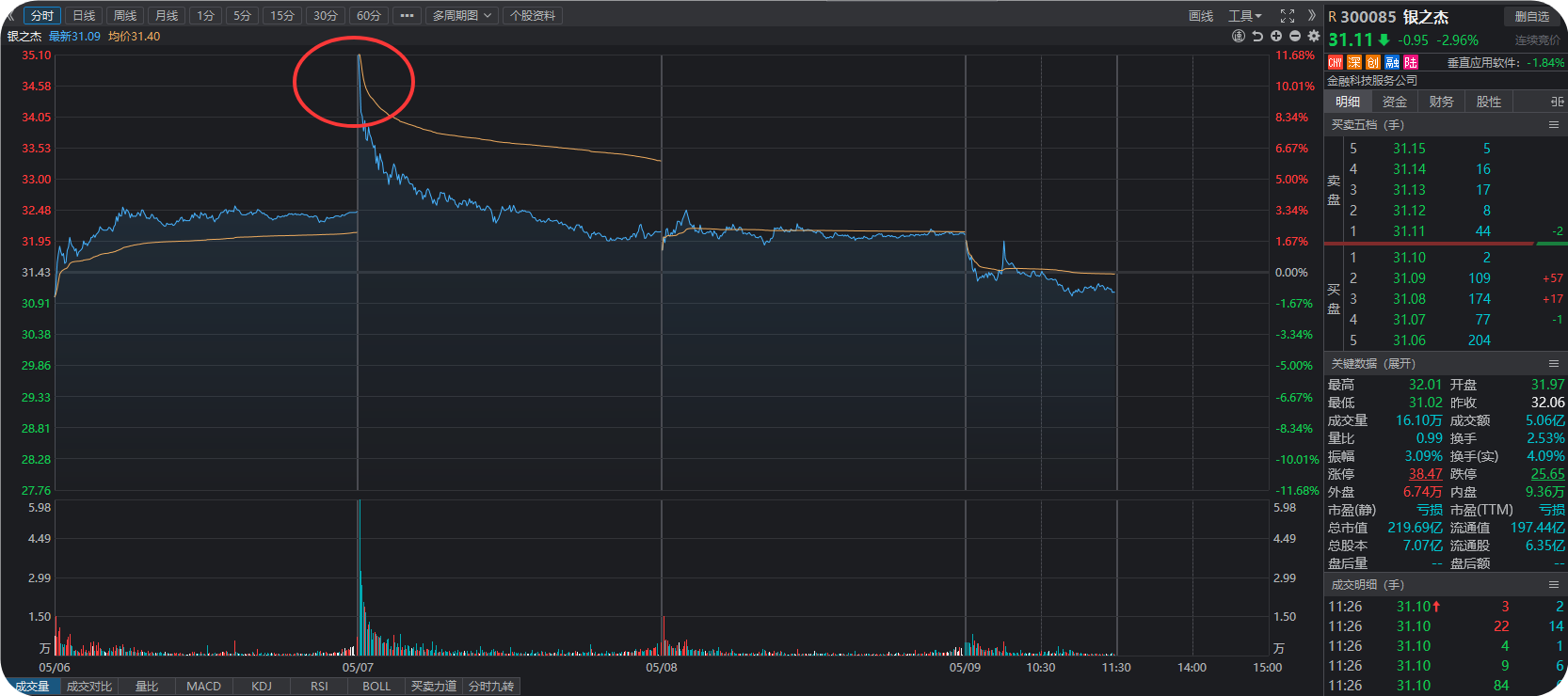Open 个股资料 stock info
The image size is (1568, 696).
coord(533,15)
